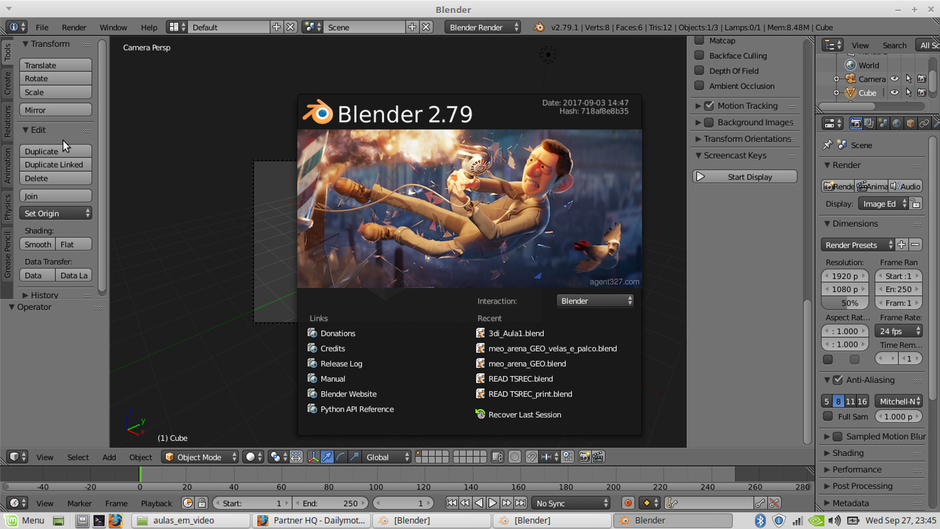The image size is (940, 529).
Task: Open the World properties tab icon
Action: 897,124
